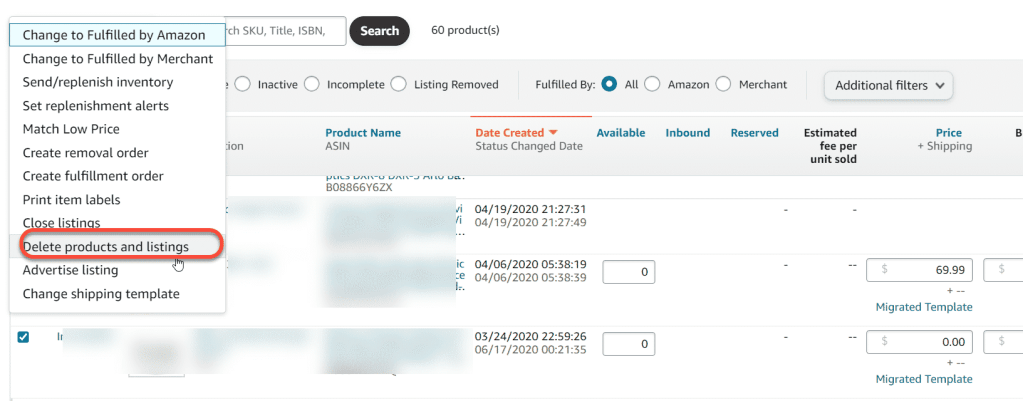Toggle Date Created sort arrow

coord(553,133)
